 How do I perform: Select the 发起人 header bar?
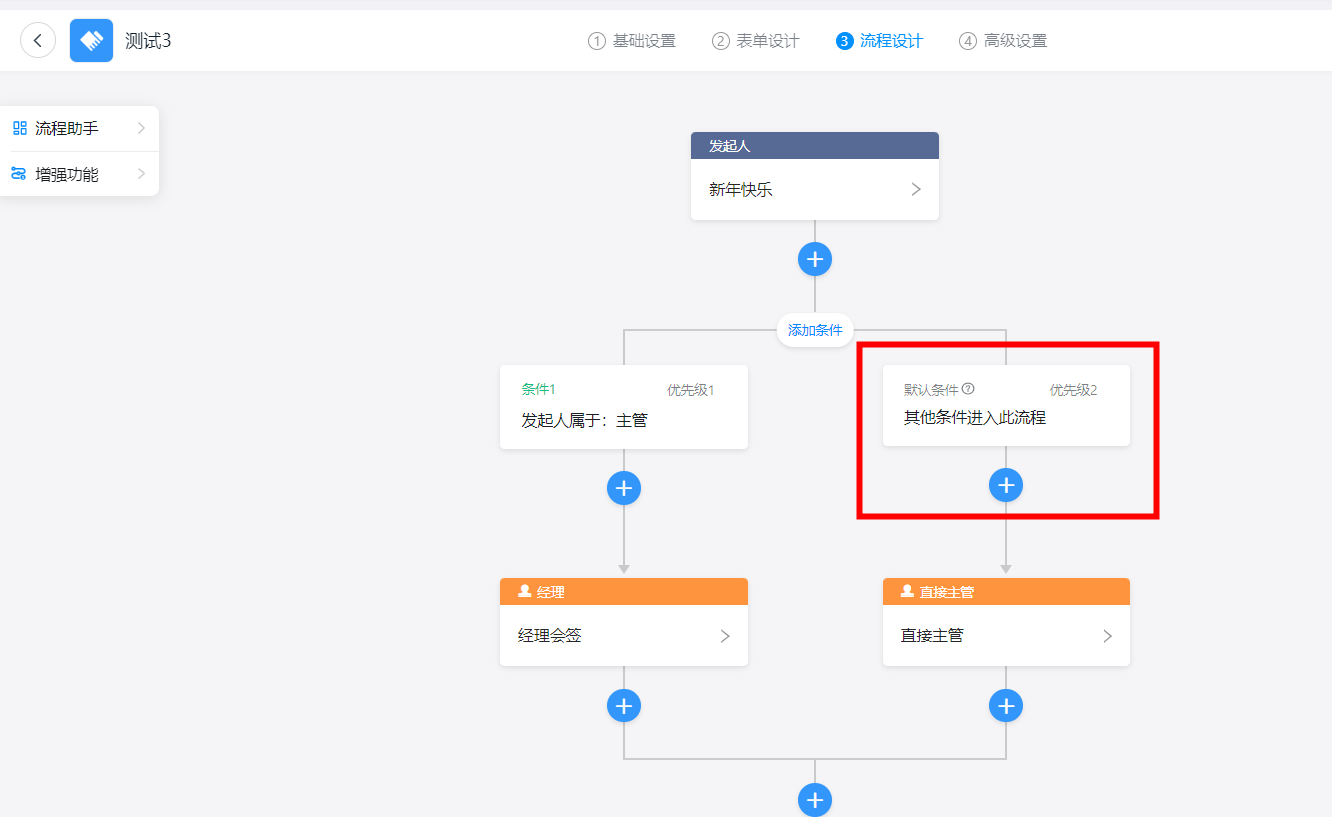click(815, 145)
